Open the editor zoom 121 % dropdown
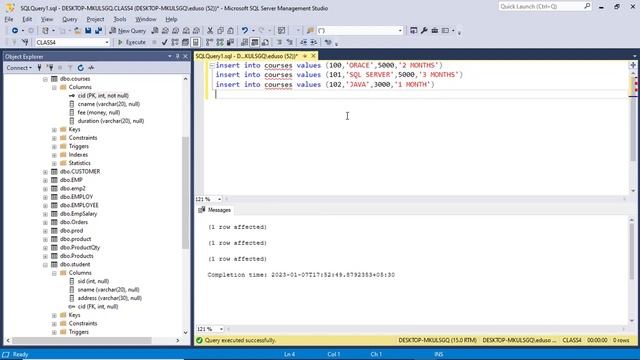 pos(219,199)
